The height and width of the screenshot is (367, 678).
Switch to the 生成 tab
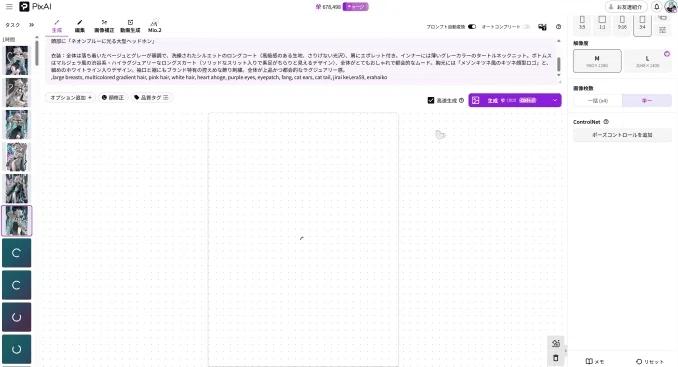(57, 26)
